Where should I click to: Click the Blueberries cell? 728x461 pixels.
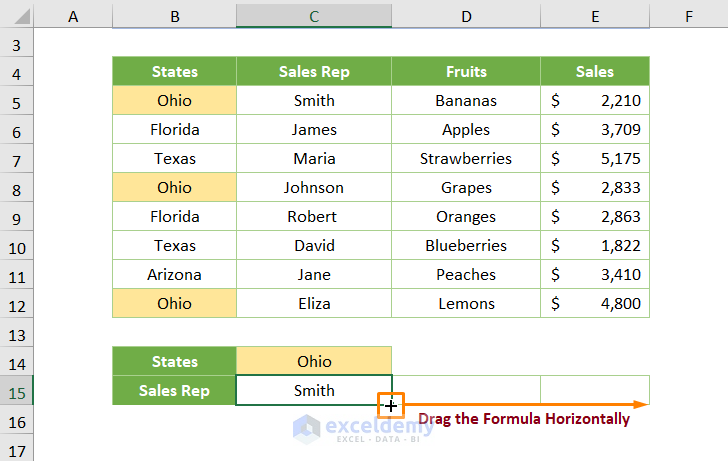click(x=466, y=246)
